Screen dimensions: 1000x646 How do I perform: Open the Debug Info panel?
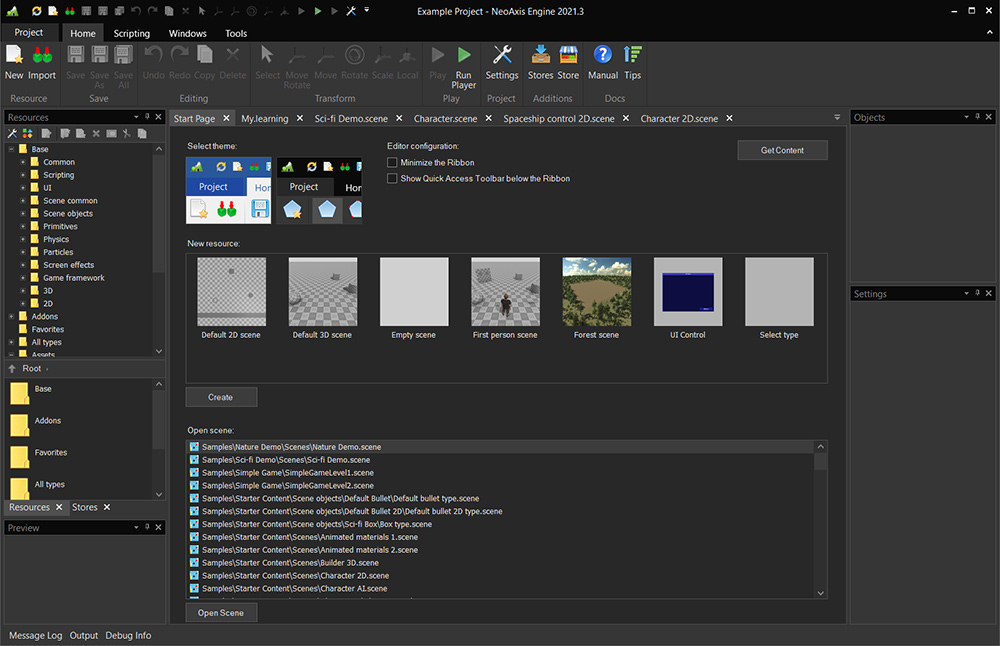(x=128, y=636)
